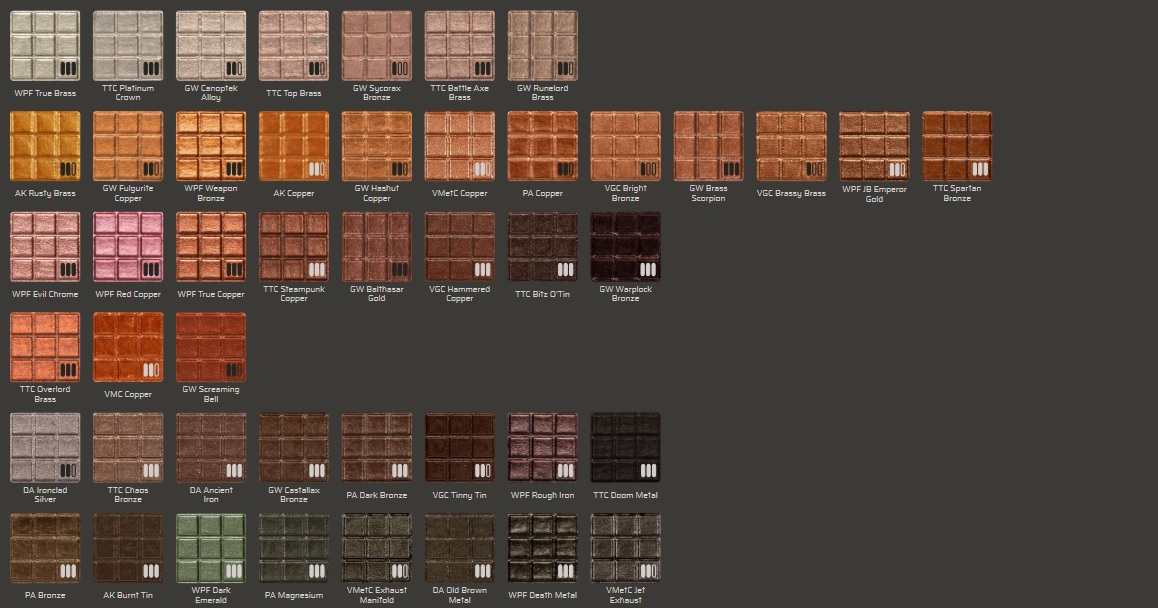Select the WPF True Brass swatch
The width and height of the screenshot is (1158, 608).
[45, 46]
